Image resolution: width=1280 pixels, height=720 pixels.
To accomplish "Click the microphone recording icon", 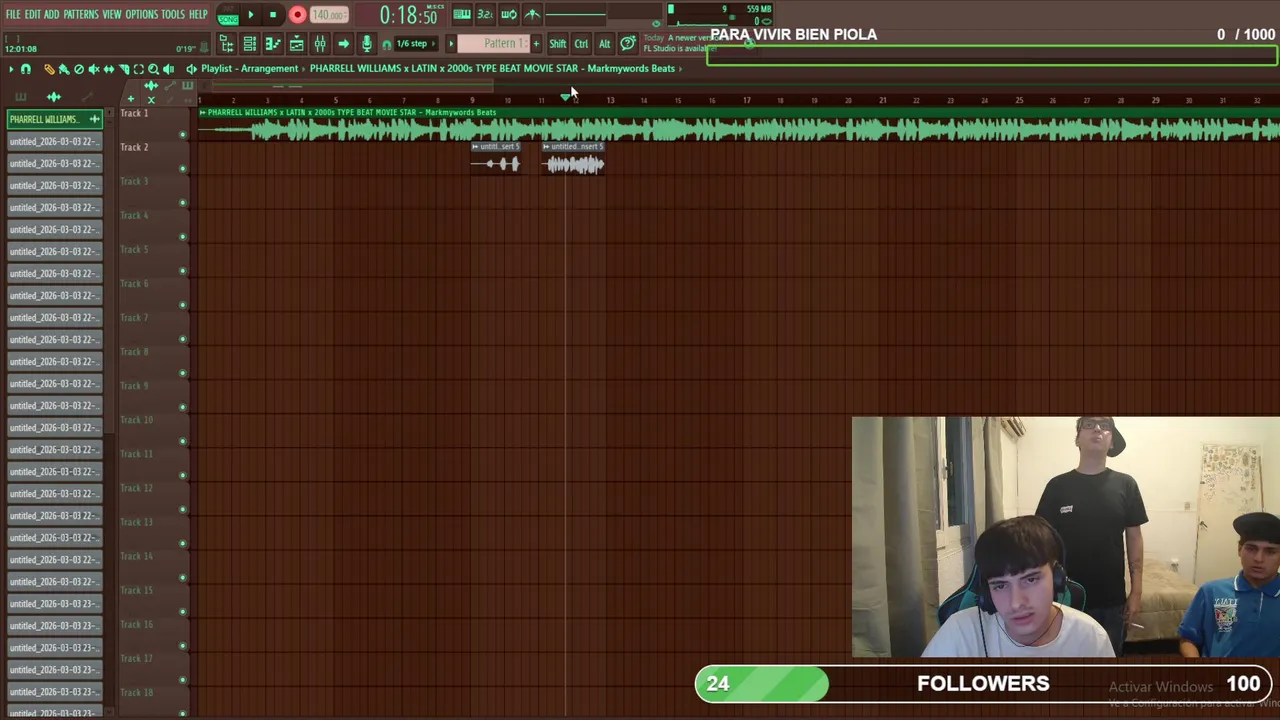I will pos(366,44).
